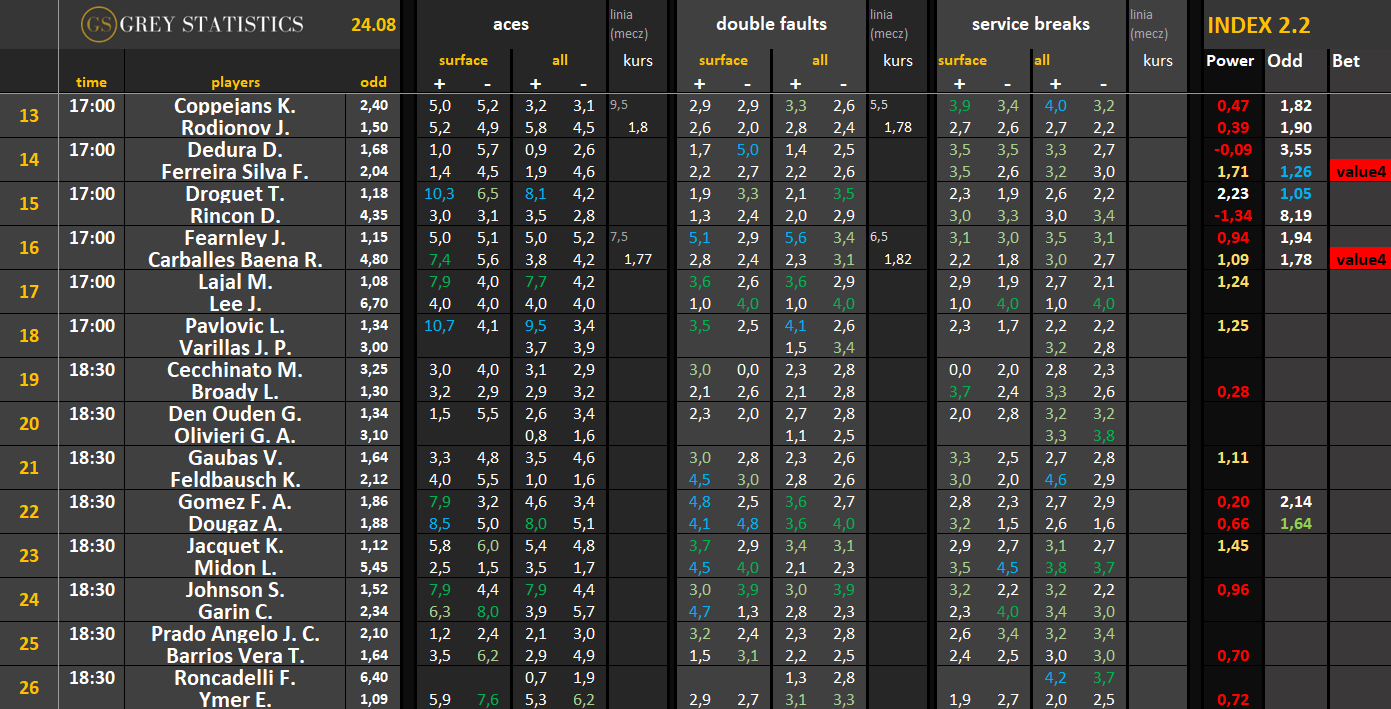Click player Ferreira Silva F.
Screen dimensions: 1391x709
tap(235, 172)
